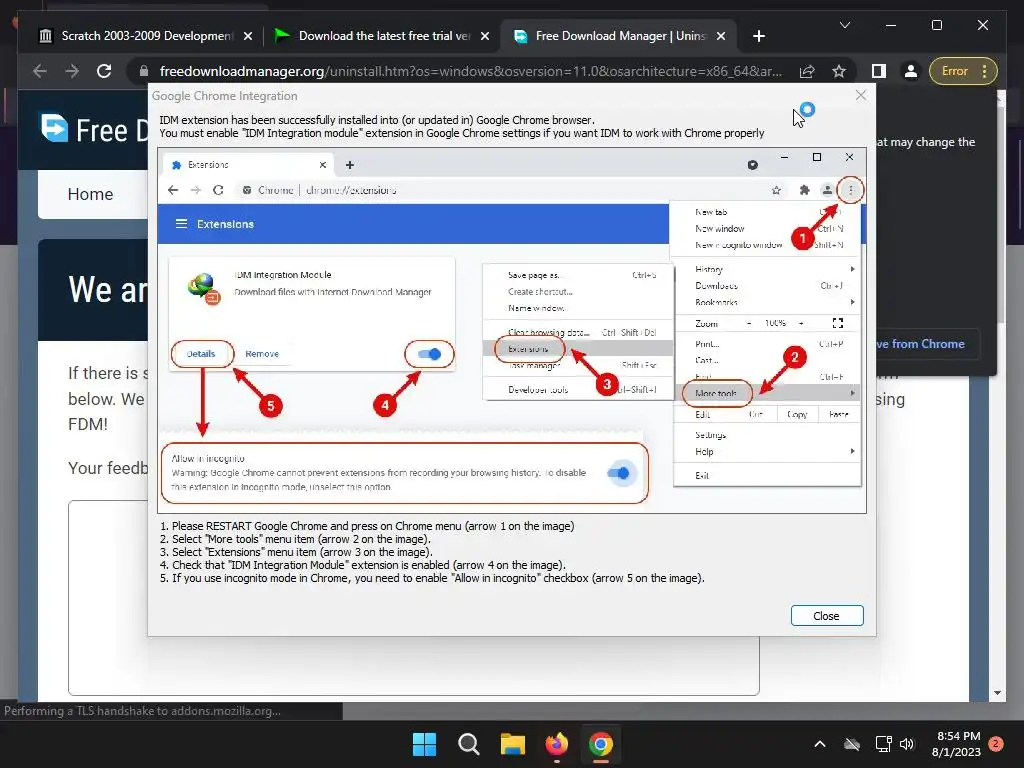Screen dimensions: 1024x768
Task: Close the Scratch 2003-2009 Development tab
Action: tap(248, 37)
